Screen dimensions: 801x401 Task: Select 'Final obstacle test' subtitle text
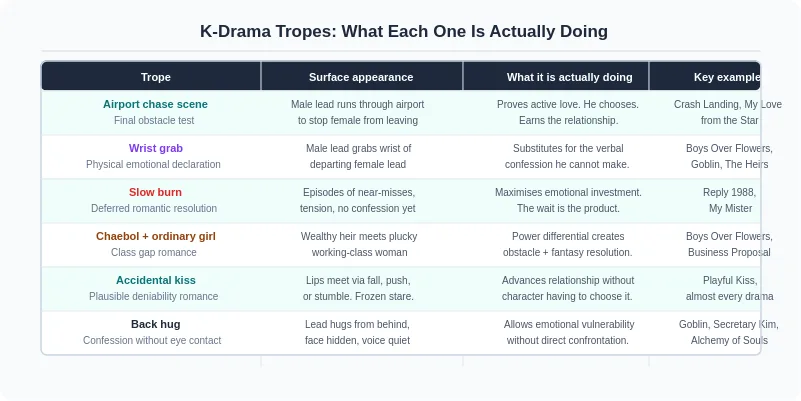154,120
